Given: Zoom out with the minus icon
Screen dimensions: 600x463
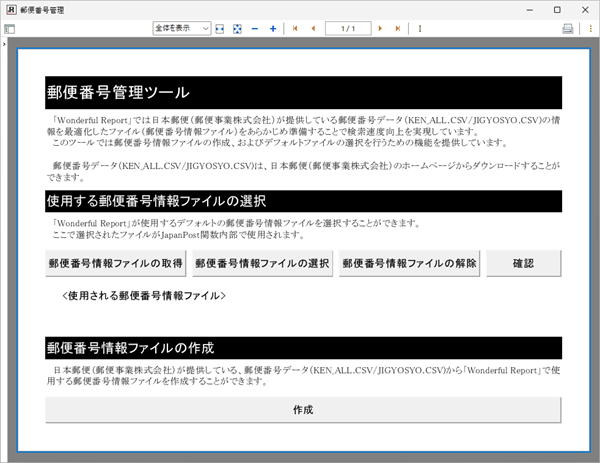Looking at the screenshot, I should coord(255,29).
